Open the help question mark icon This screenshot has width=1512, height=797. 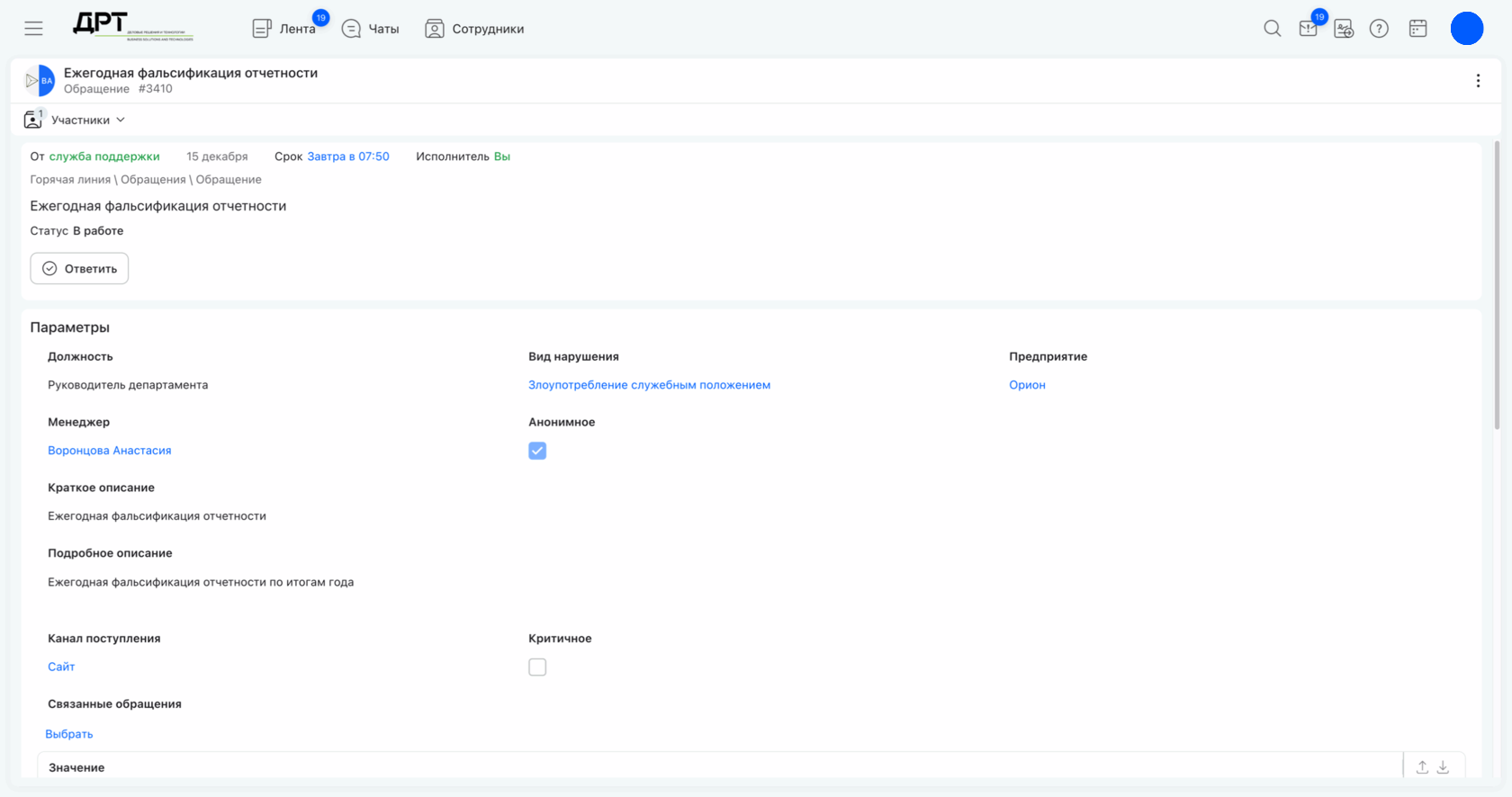pyautogui.click(x=1379, y=29)
